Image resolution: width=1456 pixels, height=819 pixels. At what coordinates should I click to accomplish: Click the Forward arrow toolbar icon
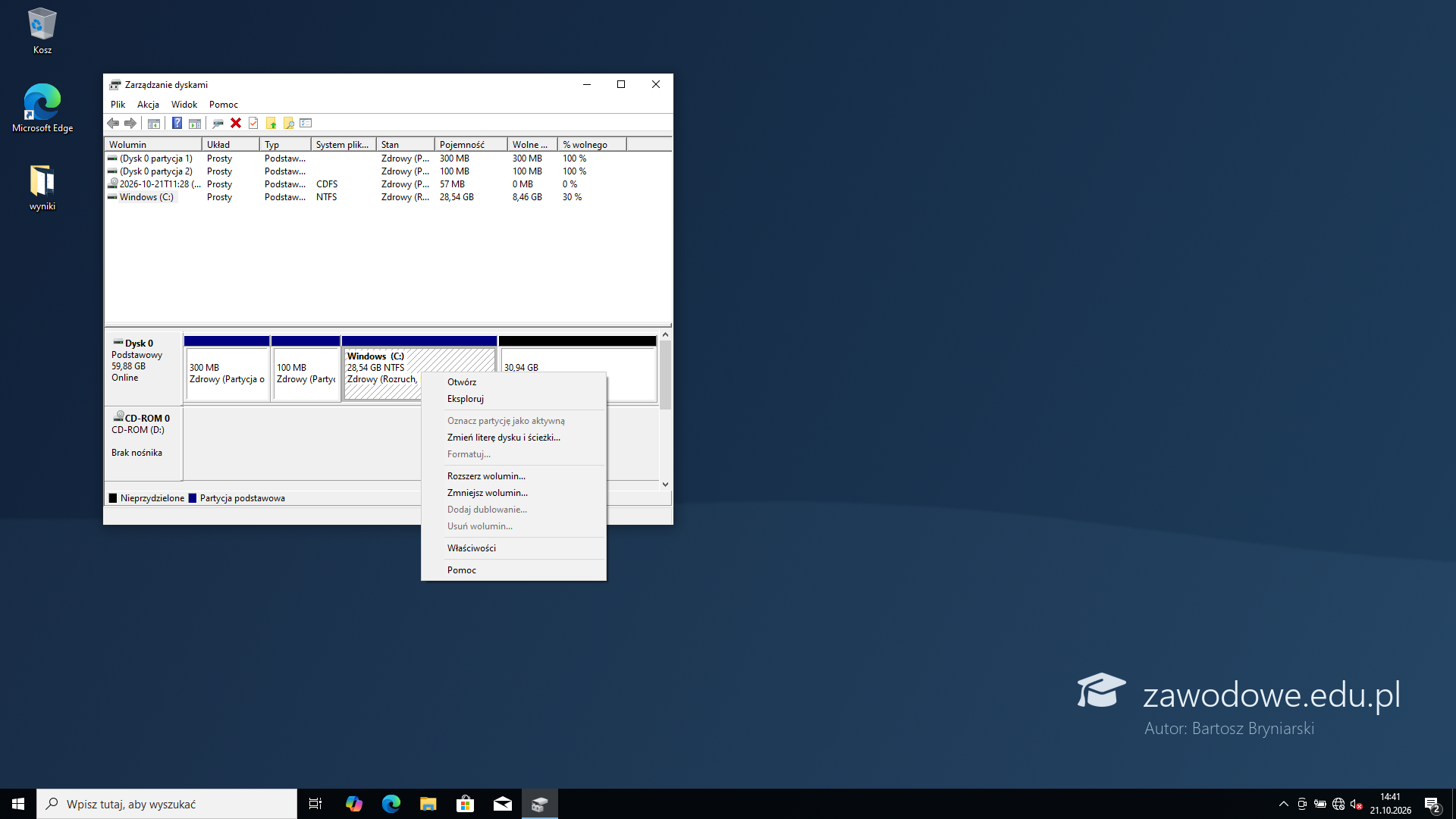(x=130, y=123)
